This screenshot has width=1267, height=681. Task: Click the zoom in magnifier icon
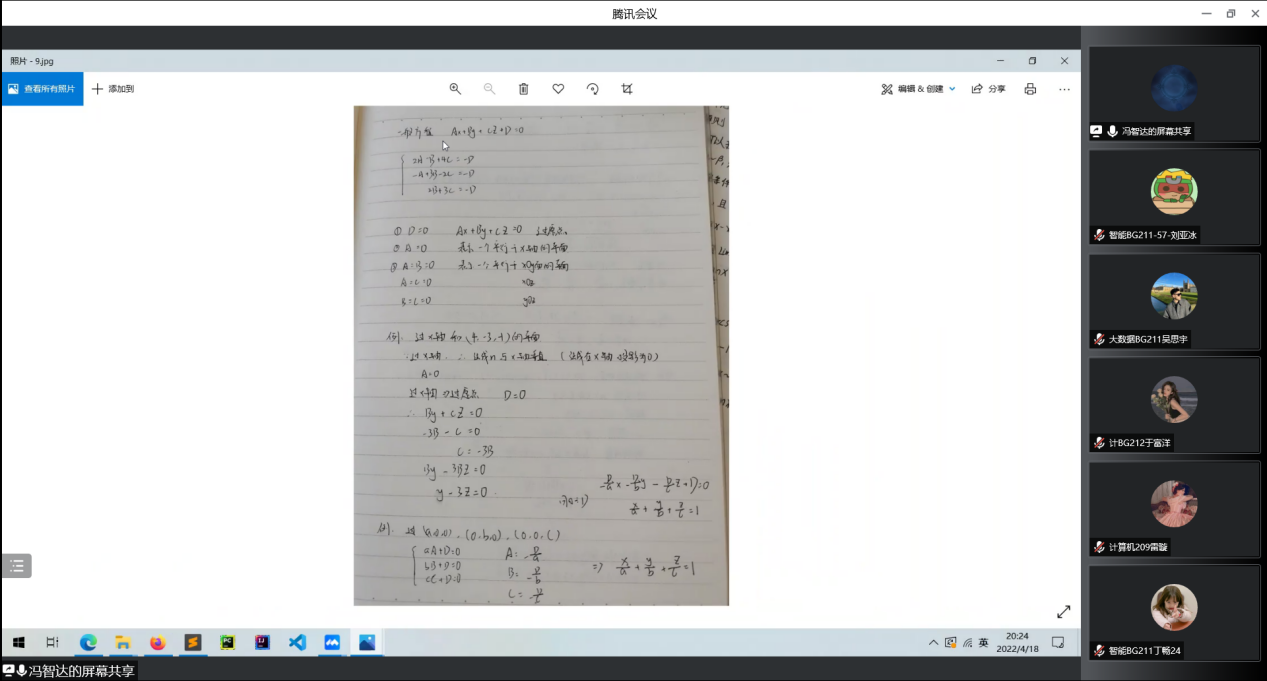point(455,89)
